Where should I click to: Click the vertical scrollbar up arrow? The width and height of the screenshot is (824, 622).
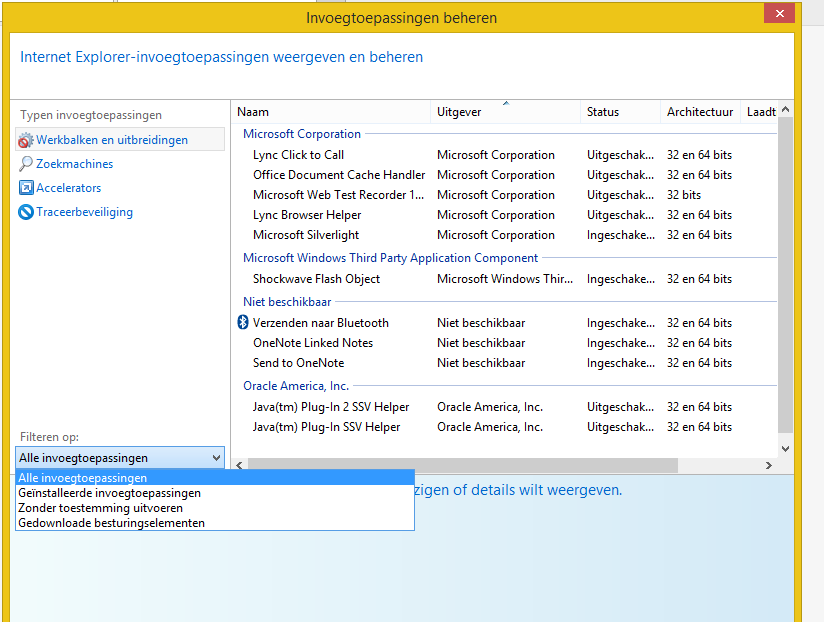point(786,110)
